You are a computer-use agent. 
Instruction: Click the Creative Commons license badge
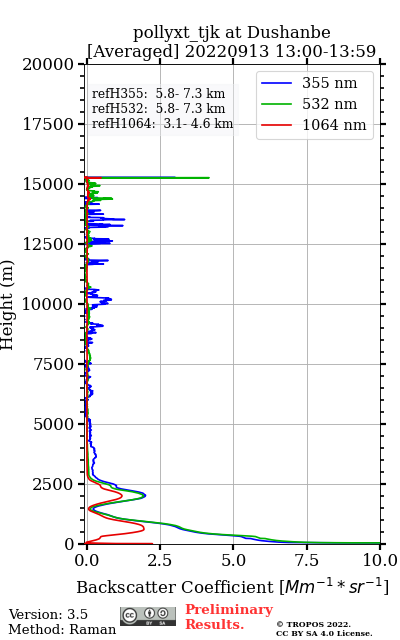click(148, 616)
